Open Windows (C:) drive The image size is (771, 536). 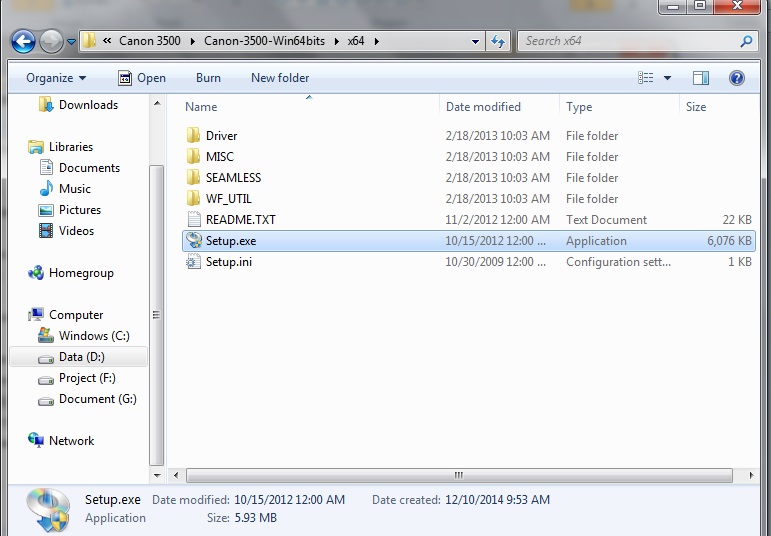(x=94, y=336)
